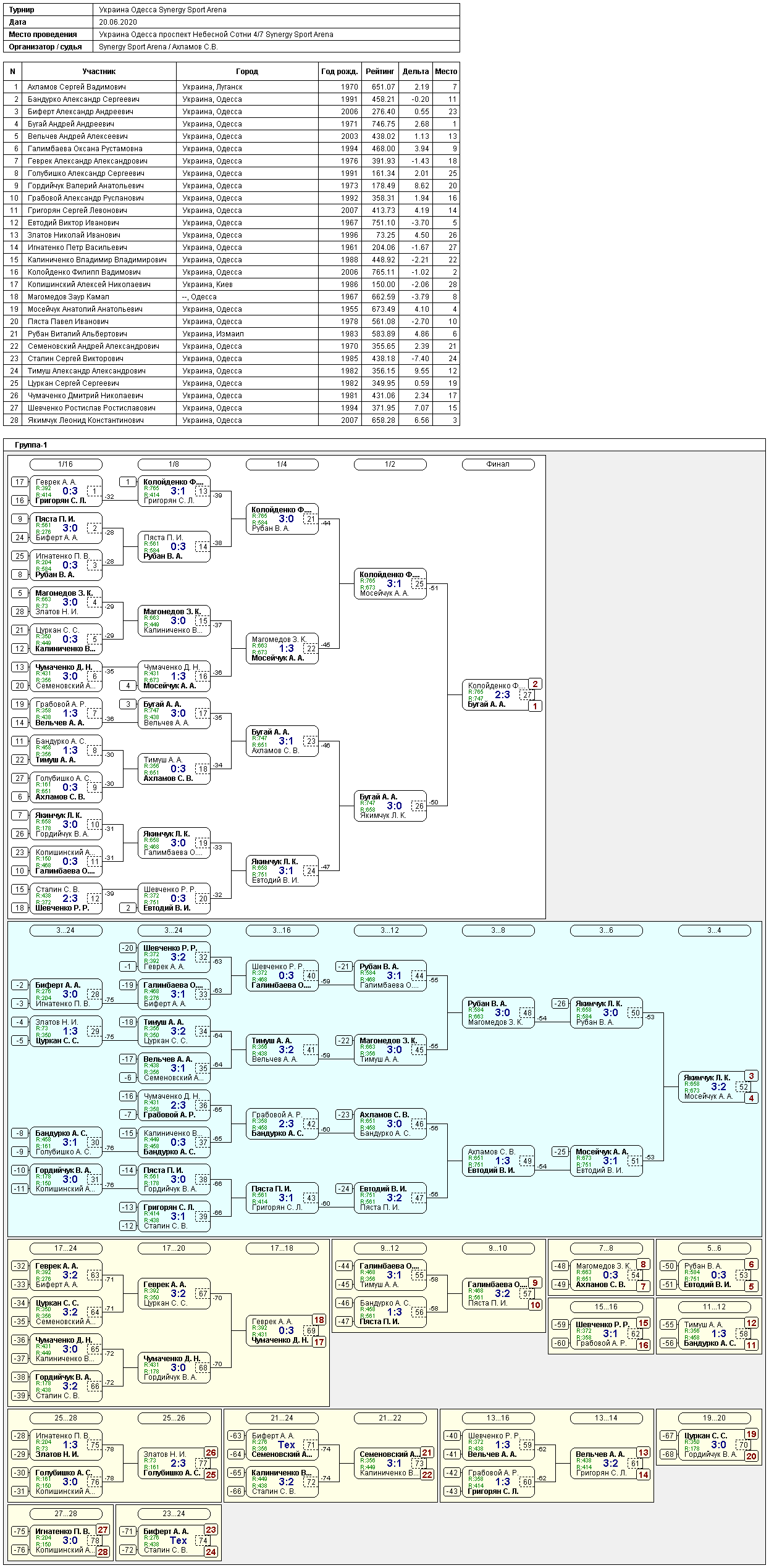Click the Рейтинг column header
This screenshot has height=1568, width=769.
click(x=380, y=72)
